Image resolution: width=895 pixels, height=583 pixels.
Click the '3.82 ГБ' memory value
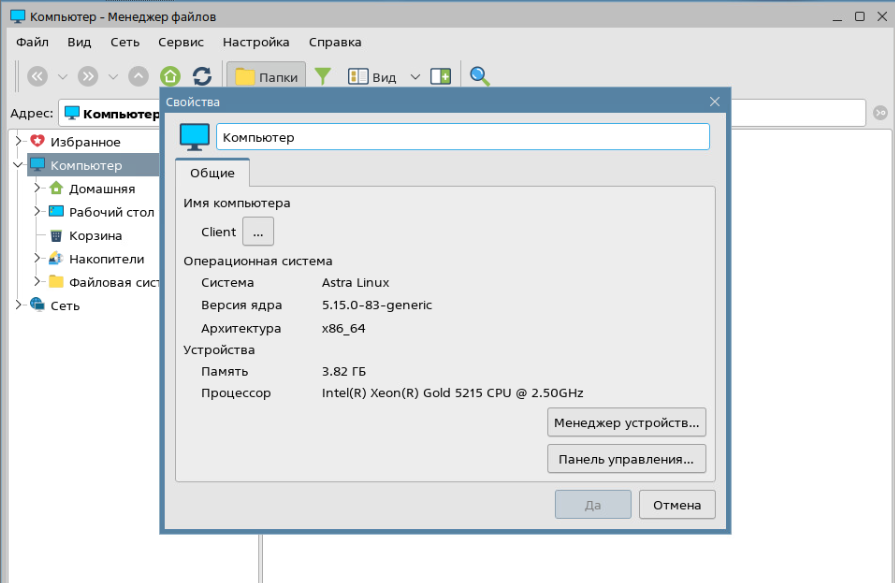click(x=344, y=371)
